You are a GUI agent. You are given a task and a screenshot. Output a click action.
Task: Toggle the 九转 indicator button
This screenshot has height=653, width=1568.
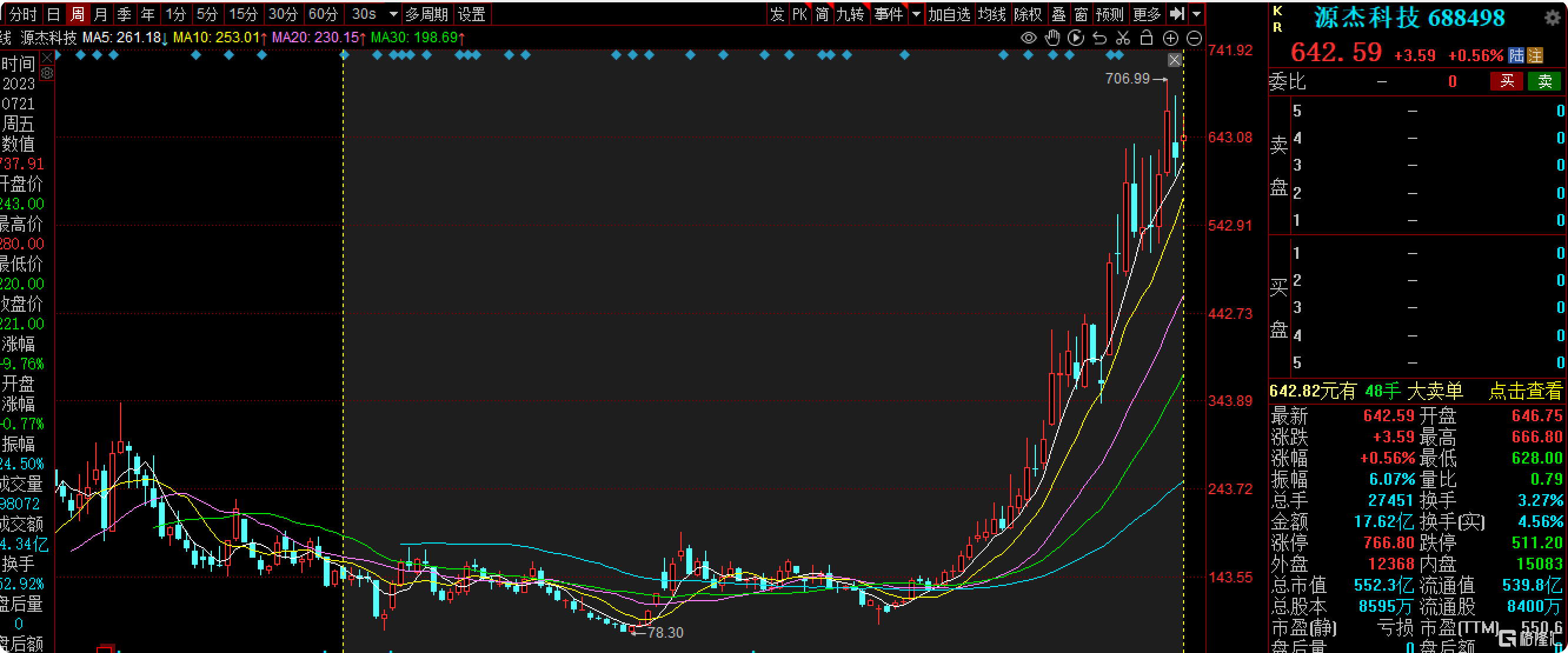click(x=851, y=14)
